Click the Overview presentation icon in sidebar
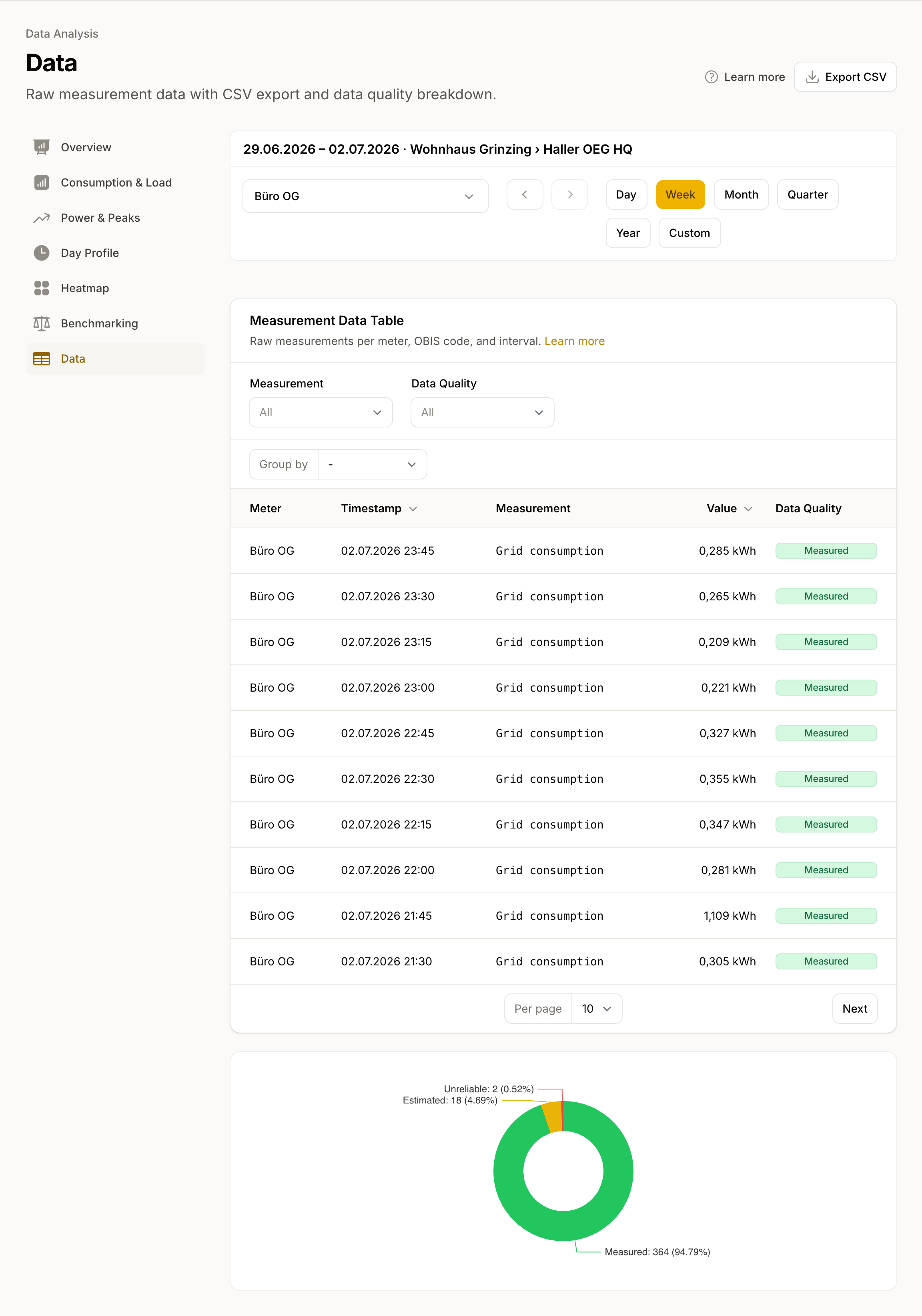The width and height of the screenshot is (922, 1316). coord(41,147)
